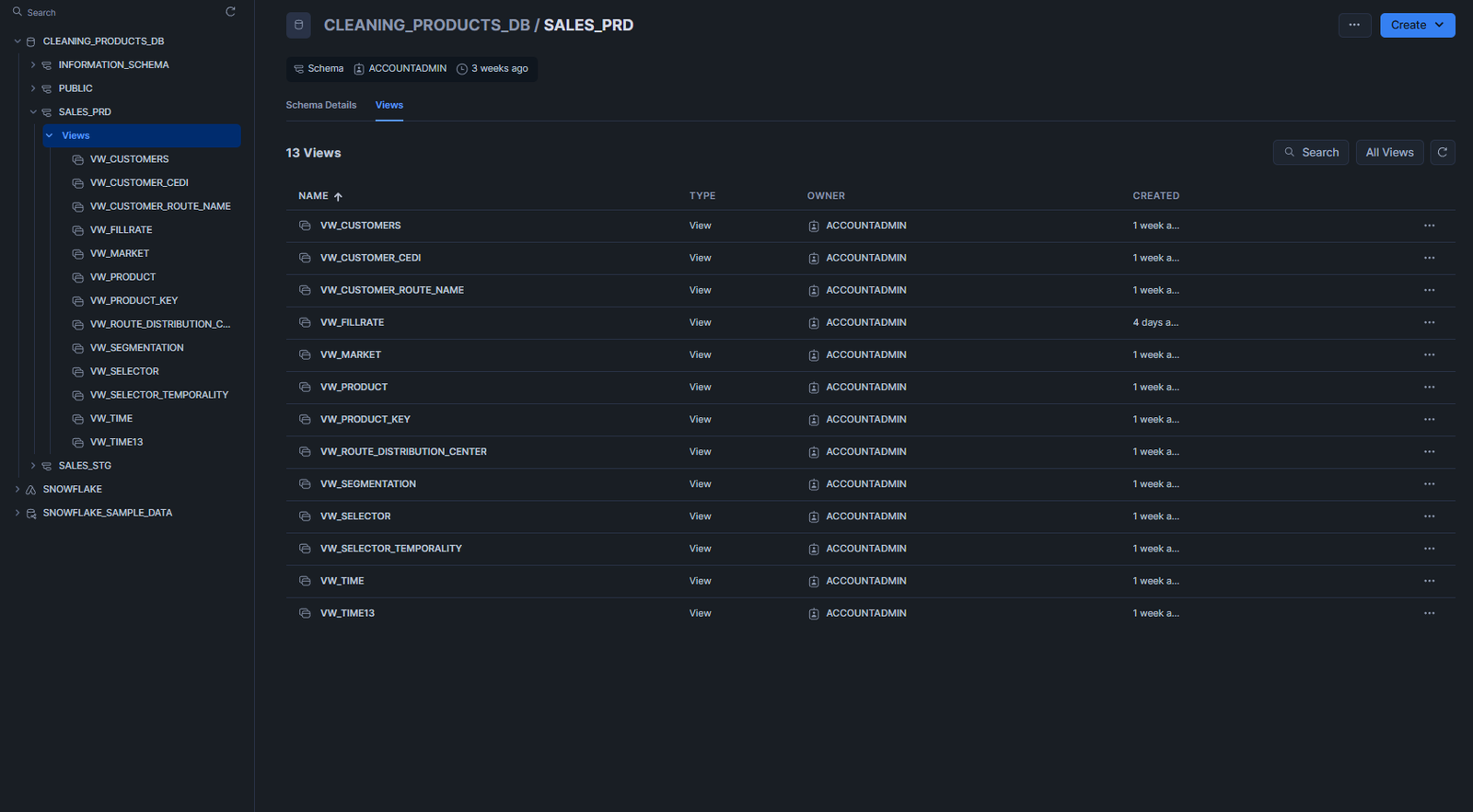Image resolution: width=1473 pixels, height=812 pixels.
Task: Click the Search button above the views table
Action: (x=1311, y=153)
